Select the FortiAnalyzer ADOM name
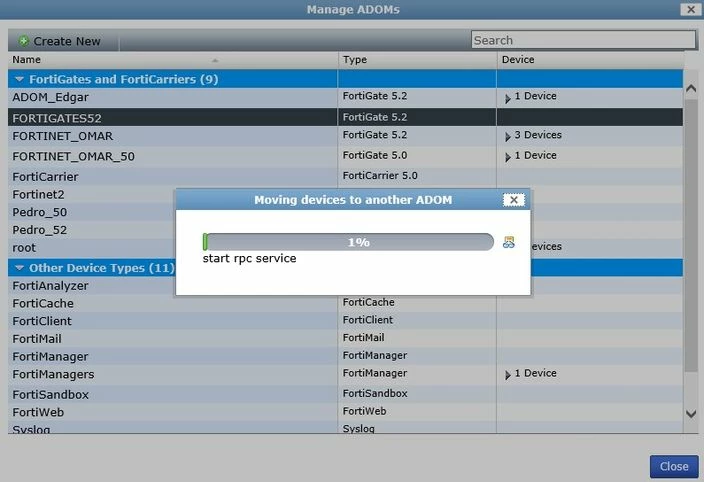This screenshot has width=704, height=482. pos(50,285)
